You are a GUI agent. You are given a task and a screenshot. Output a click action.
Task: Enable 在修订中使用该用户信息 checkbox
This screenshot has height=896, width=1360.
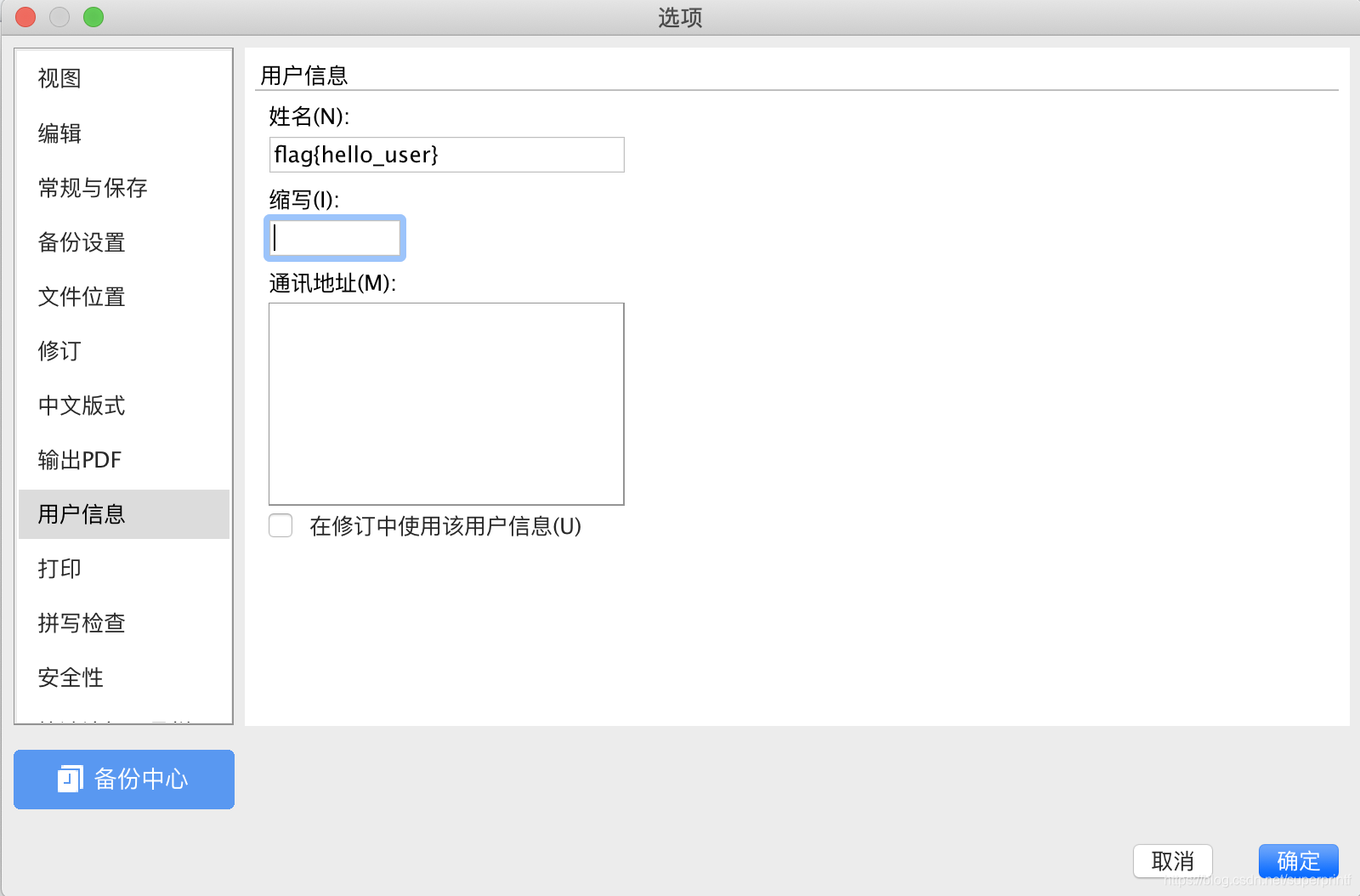(280, 525)
